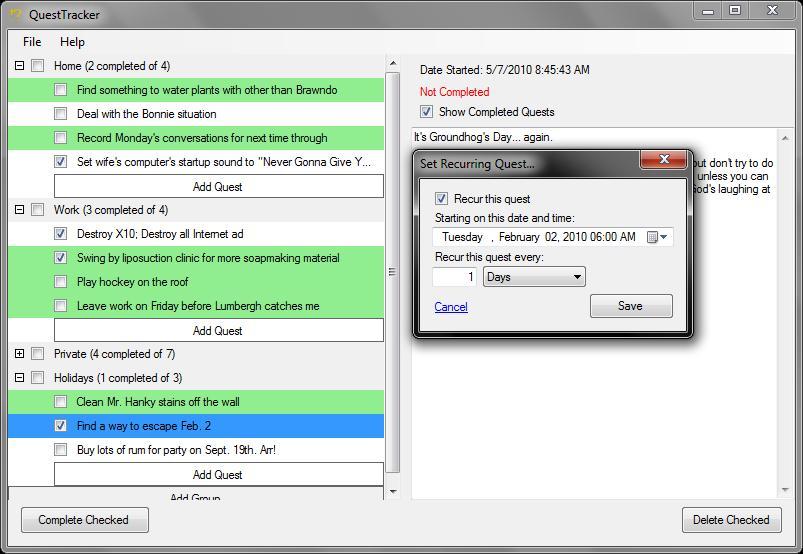Select 'Clean Mr. Hanky stains off the wall'

click(x=158, y=401)
